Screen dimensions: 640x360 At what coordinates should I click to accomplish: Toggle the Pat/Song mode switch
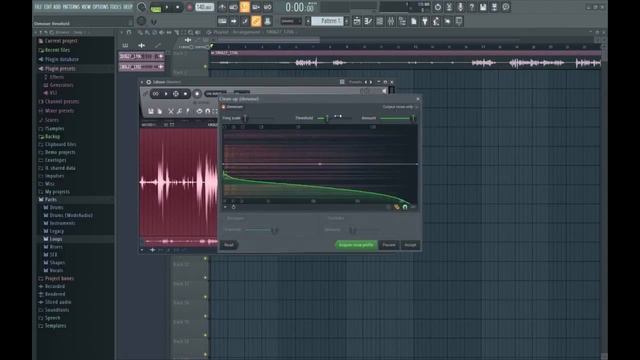coord(156,8)
